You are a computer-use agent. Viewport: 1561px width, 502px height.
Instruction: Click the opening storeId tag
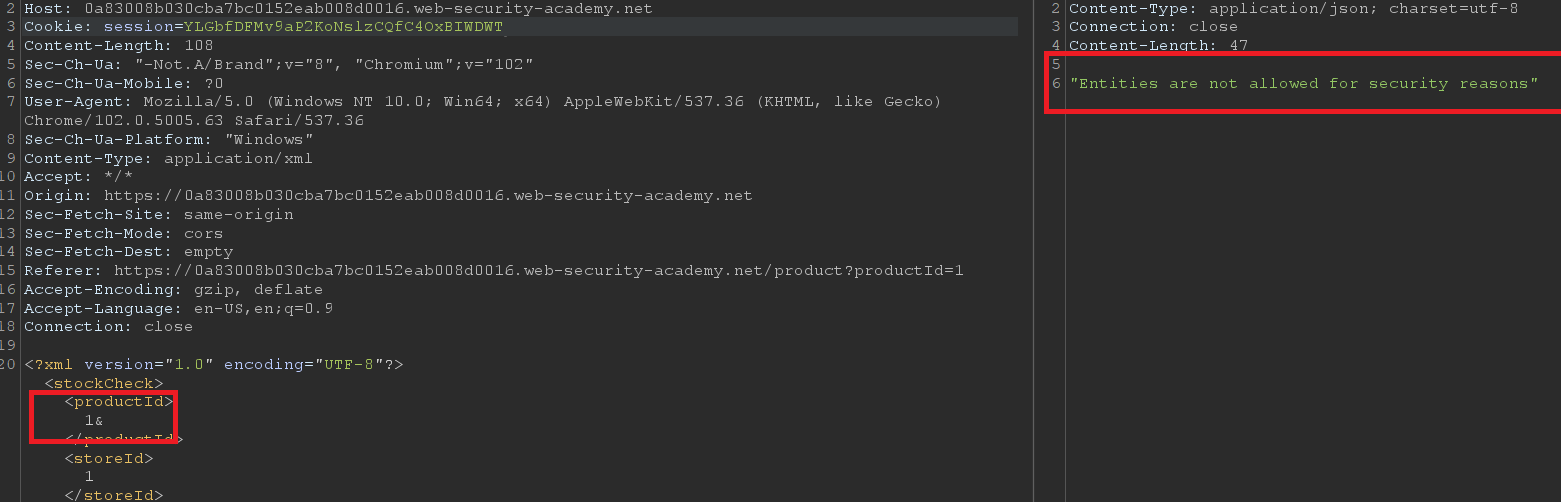[x=108, y=459]
